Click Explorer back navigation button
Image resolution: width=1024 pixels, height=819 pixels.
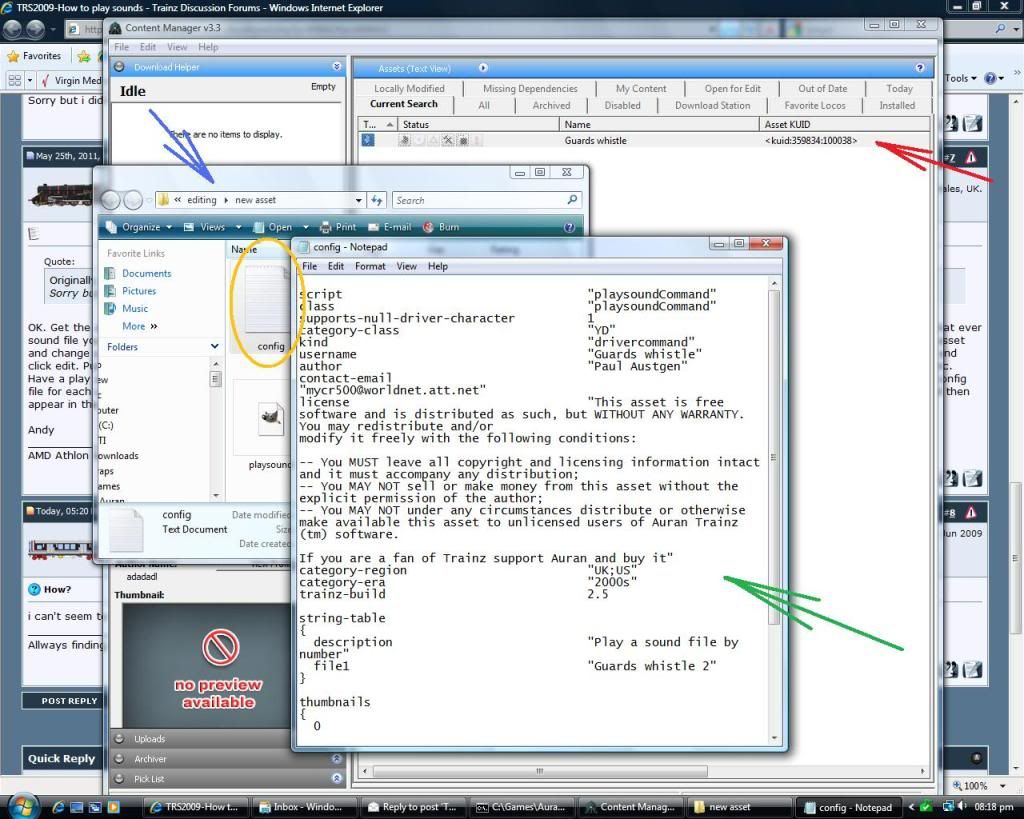[x=110, y=200]
